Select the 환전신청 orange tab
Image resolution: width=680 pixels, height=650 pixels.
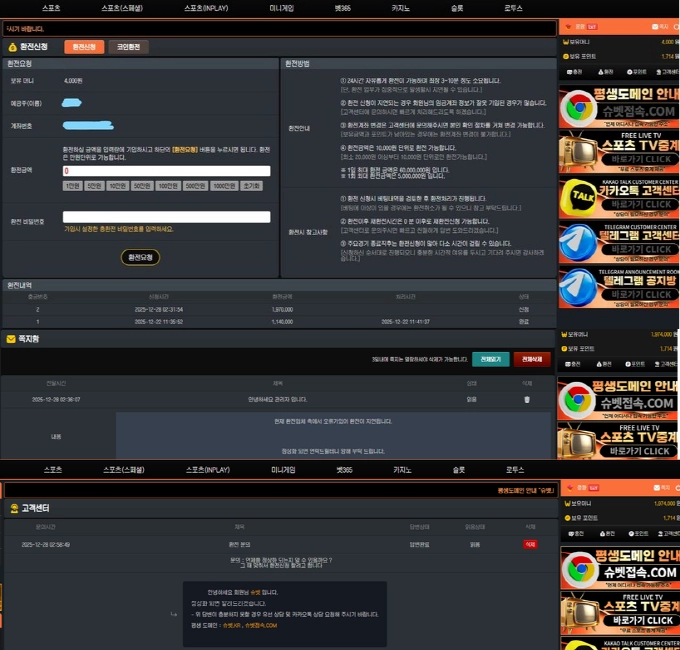pos(84,47)
